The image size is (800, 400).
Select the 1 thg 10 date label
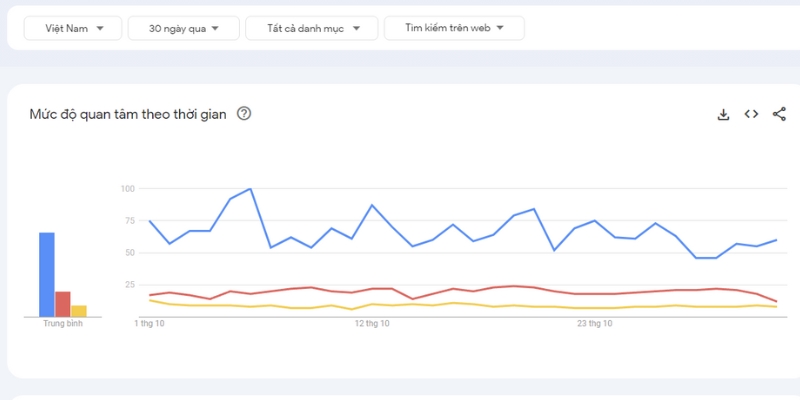[149, 324]
